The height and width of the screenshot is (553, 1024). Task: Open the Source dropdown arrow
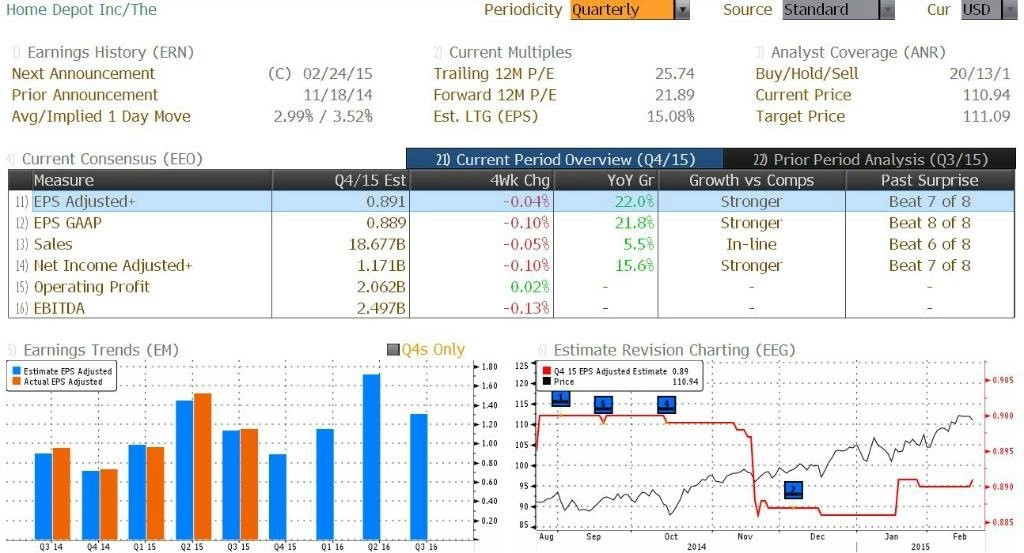887,10
